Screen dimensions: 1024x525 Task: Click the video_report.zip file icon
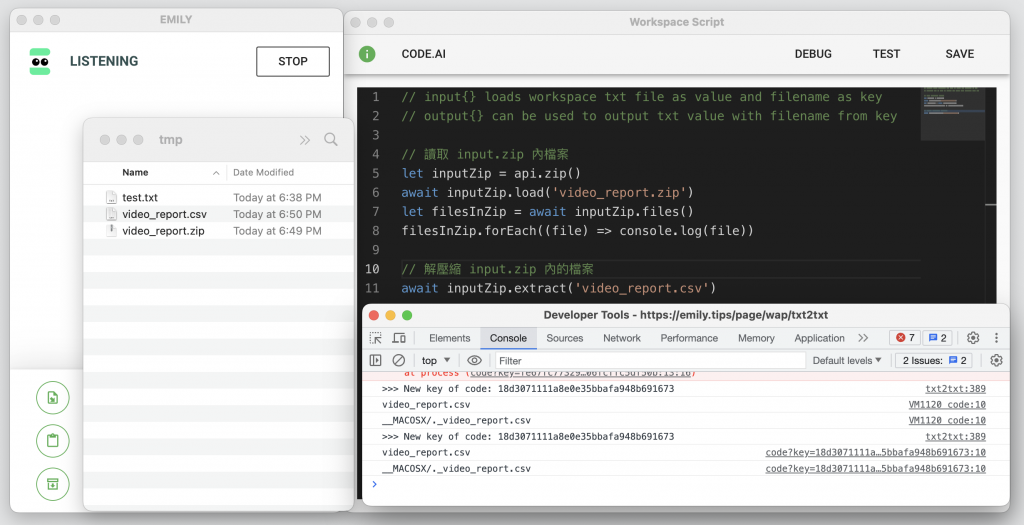point(111,231)
